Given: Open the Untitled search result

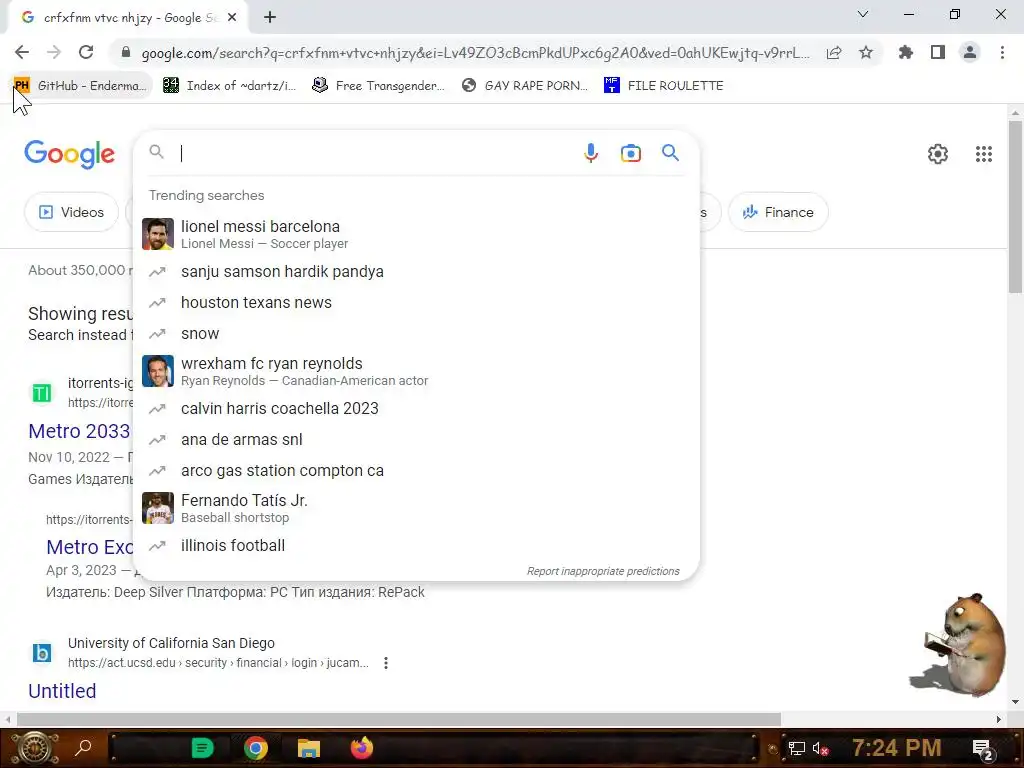Looking at the screenshot, I should (x=62, y=691).
